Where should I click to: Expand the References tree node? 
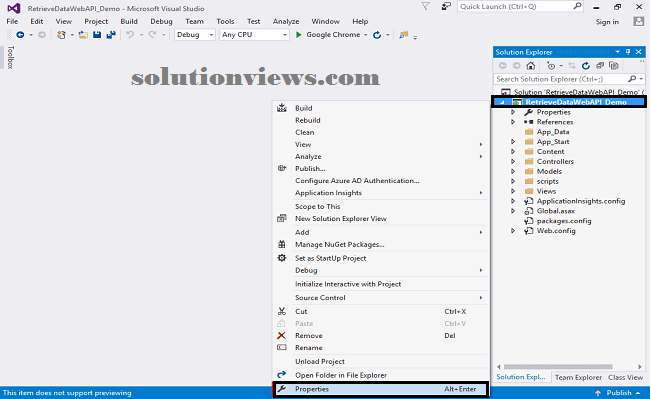513,122
